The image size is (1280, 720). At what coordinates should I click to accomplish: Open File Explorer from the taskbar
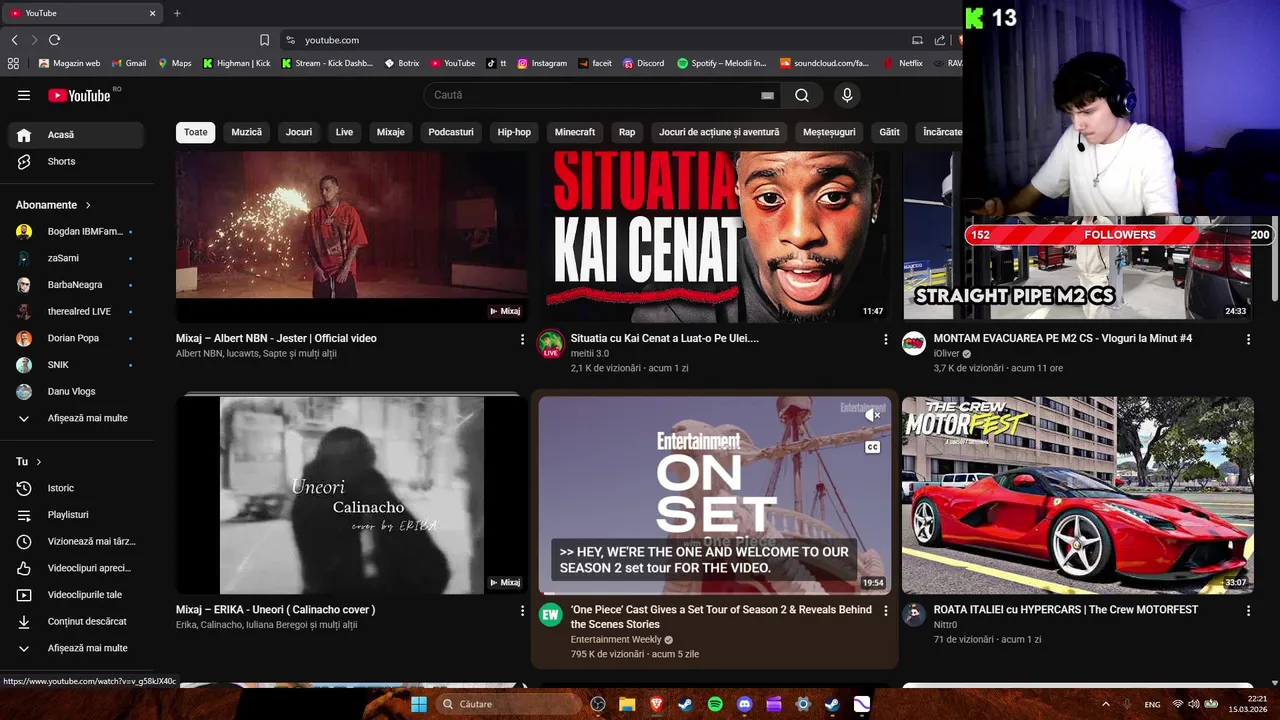(x=627, y=704)
